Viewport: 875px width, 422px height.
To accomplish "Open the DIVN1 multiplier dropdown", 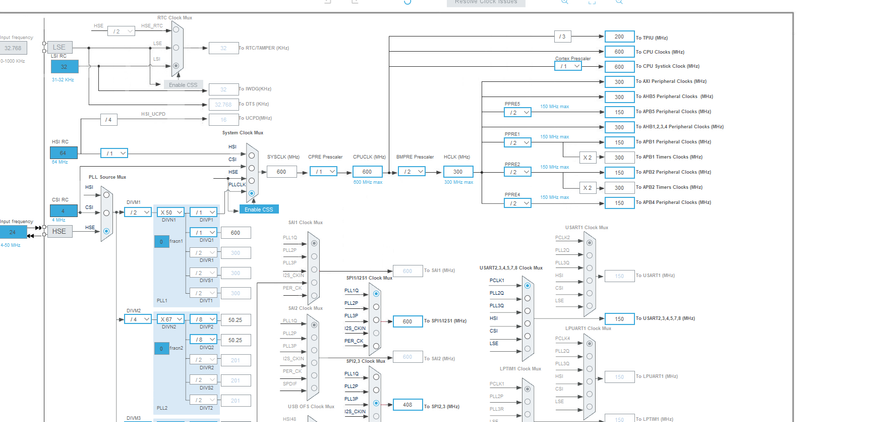I will pos(170,212).
